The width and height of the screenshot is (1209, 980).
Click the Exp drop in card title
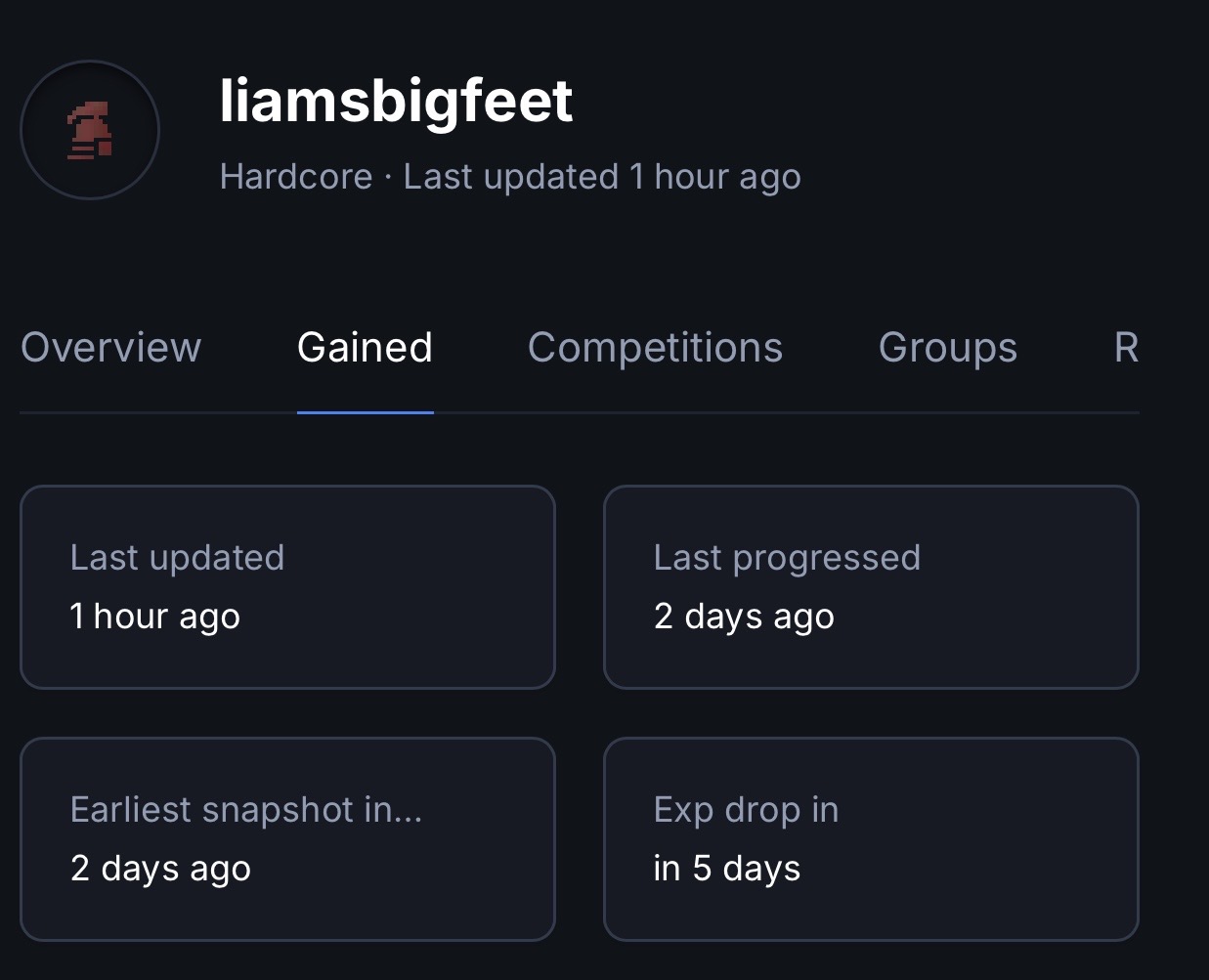746,810
